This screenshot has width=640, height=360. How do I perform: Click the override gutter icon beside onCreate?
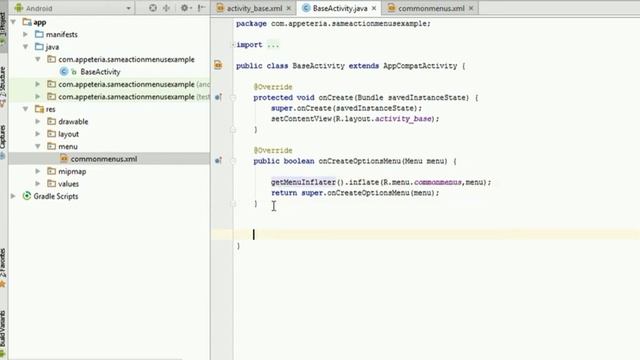click(218, 97)
